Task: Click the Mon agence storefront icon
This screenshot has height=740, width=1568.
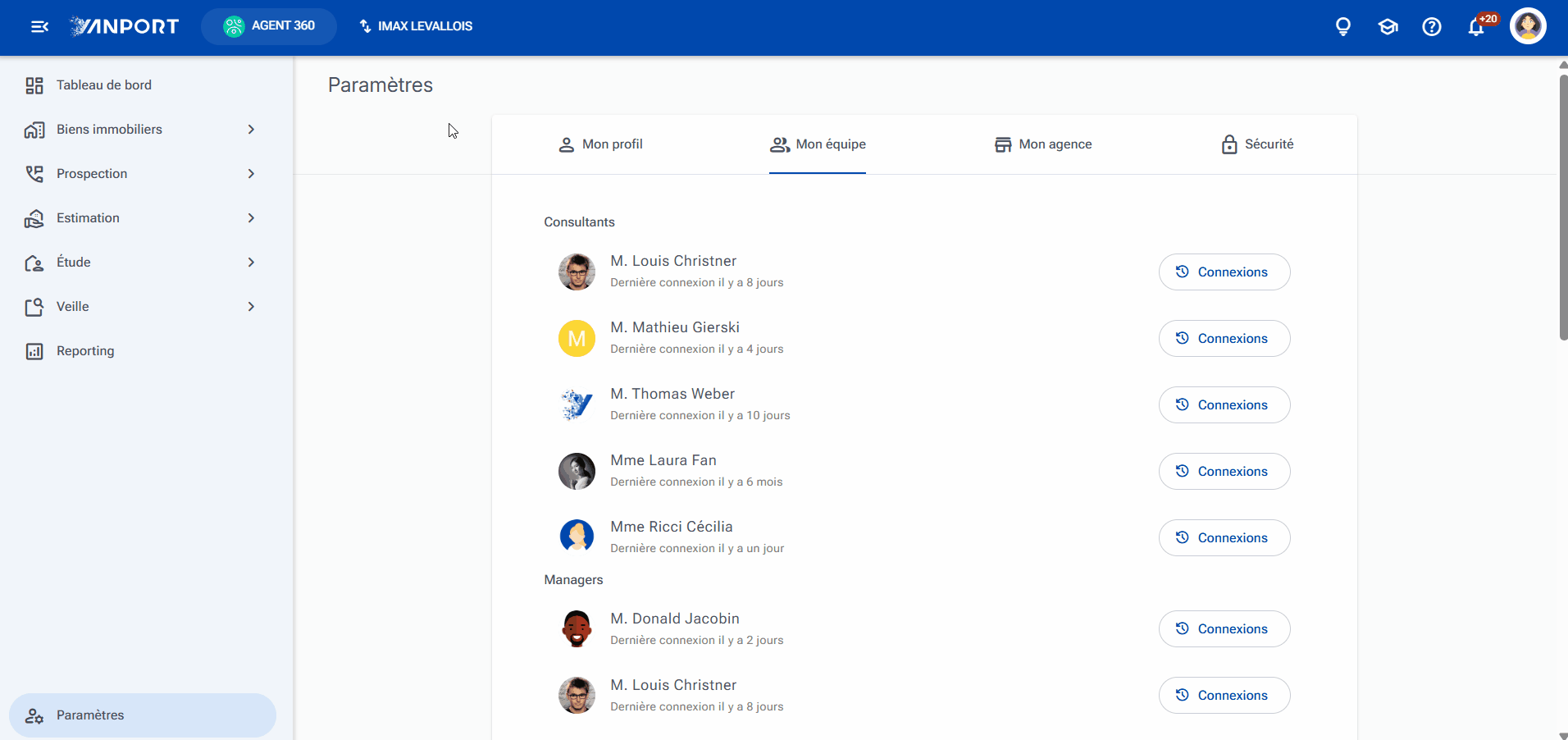Action: (x=1003, y=144)
